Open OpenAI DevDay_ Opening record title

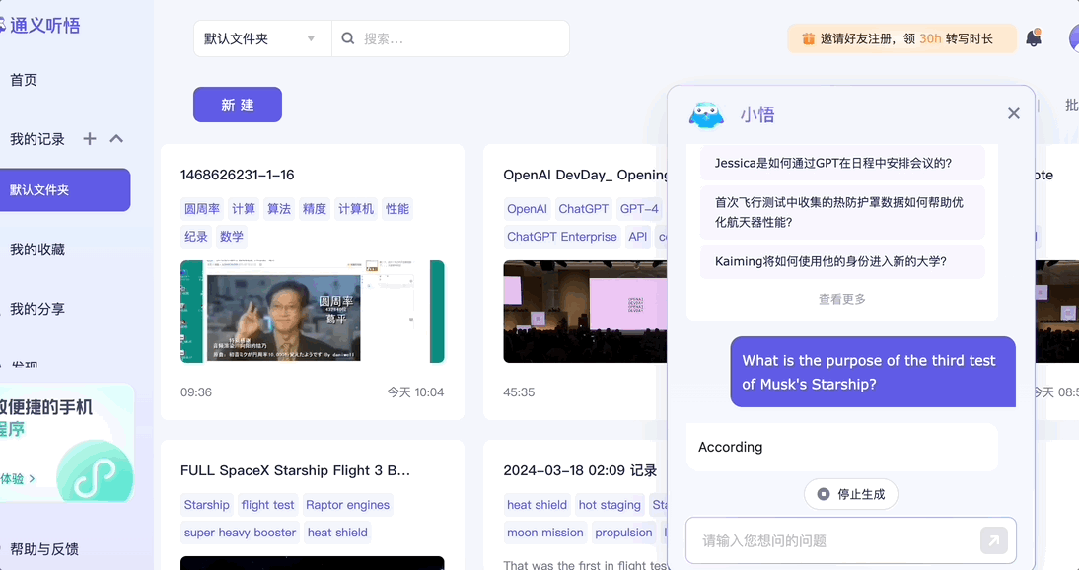586,175
